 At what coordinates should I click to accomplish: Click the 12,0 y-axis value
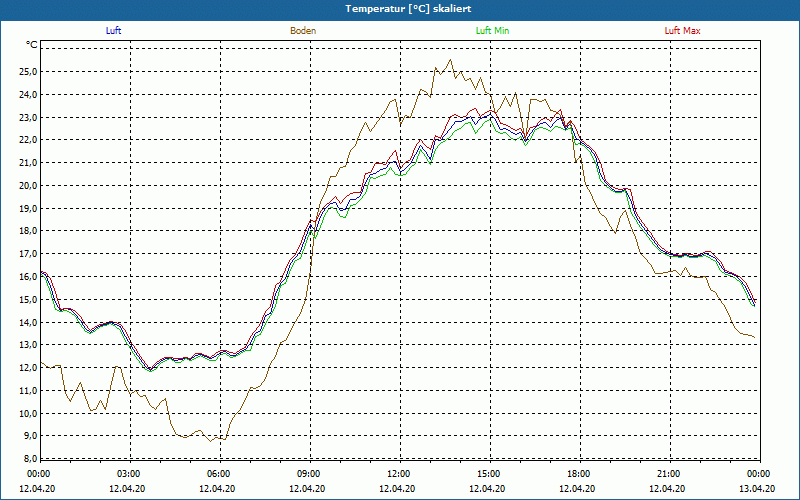tap(28, 367)
